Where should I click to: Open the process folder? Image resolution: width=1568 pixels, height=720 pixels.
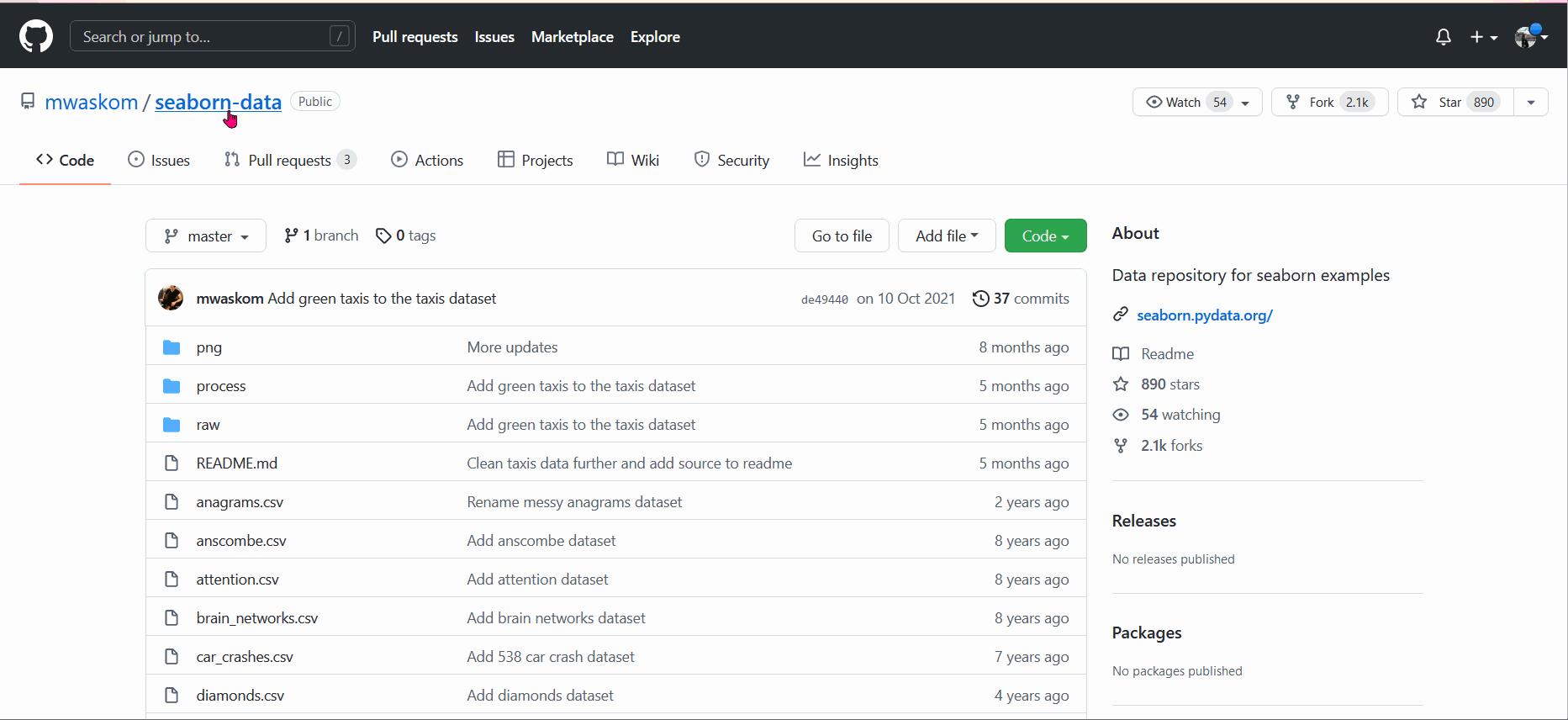coord(221,386)
